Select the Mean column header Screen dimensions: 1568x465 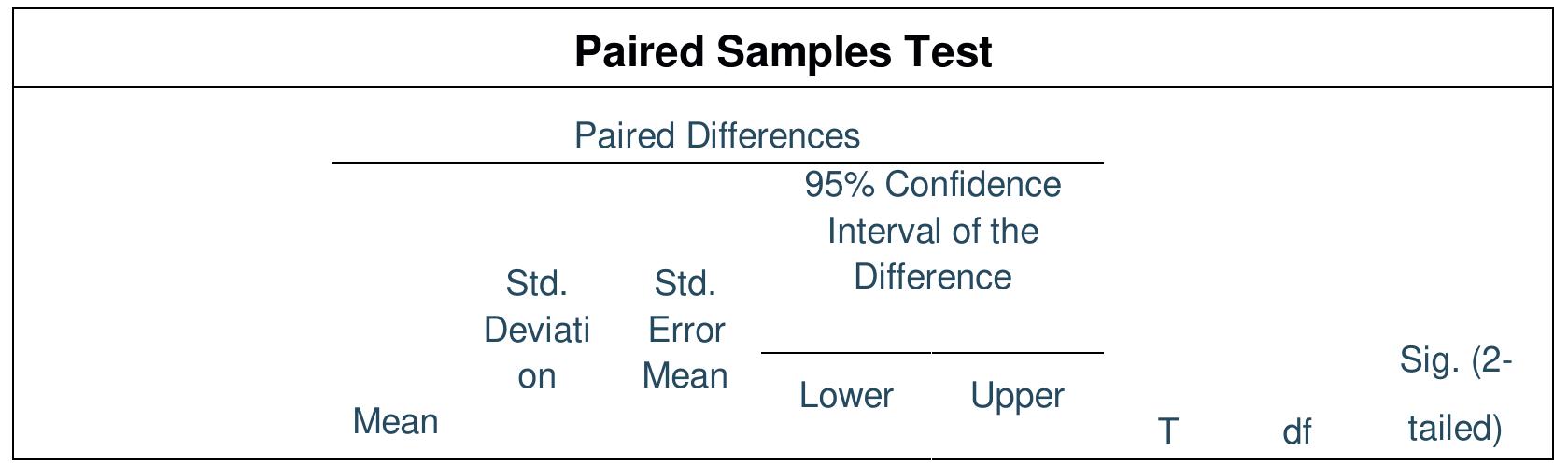pos(396,422)
